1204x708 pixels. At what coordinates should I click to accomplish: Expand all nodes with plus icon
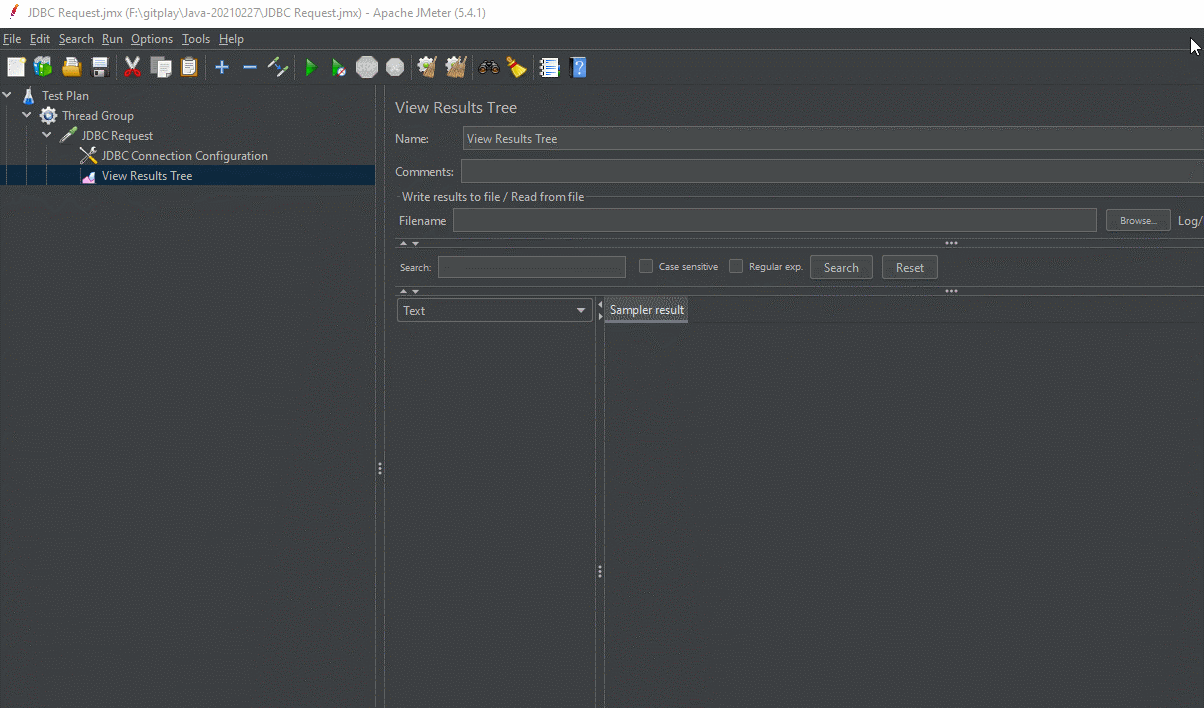(x=222, y=67)
